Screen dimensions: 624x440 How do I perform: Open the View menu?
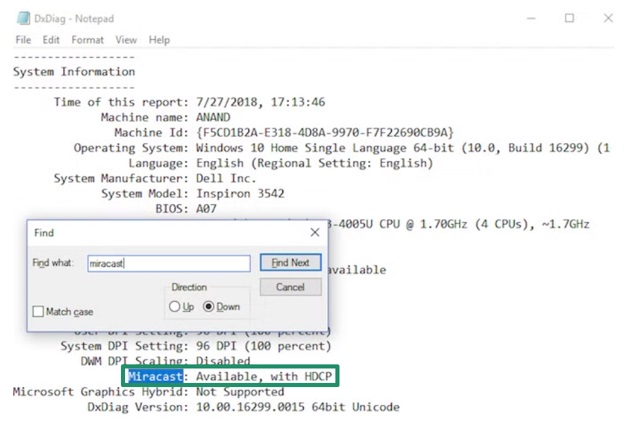(126, 40)
